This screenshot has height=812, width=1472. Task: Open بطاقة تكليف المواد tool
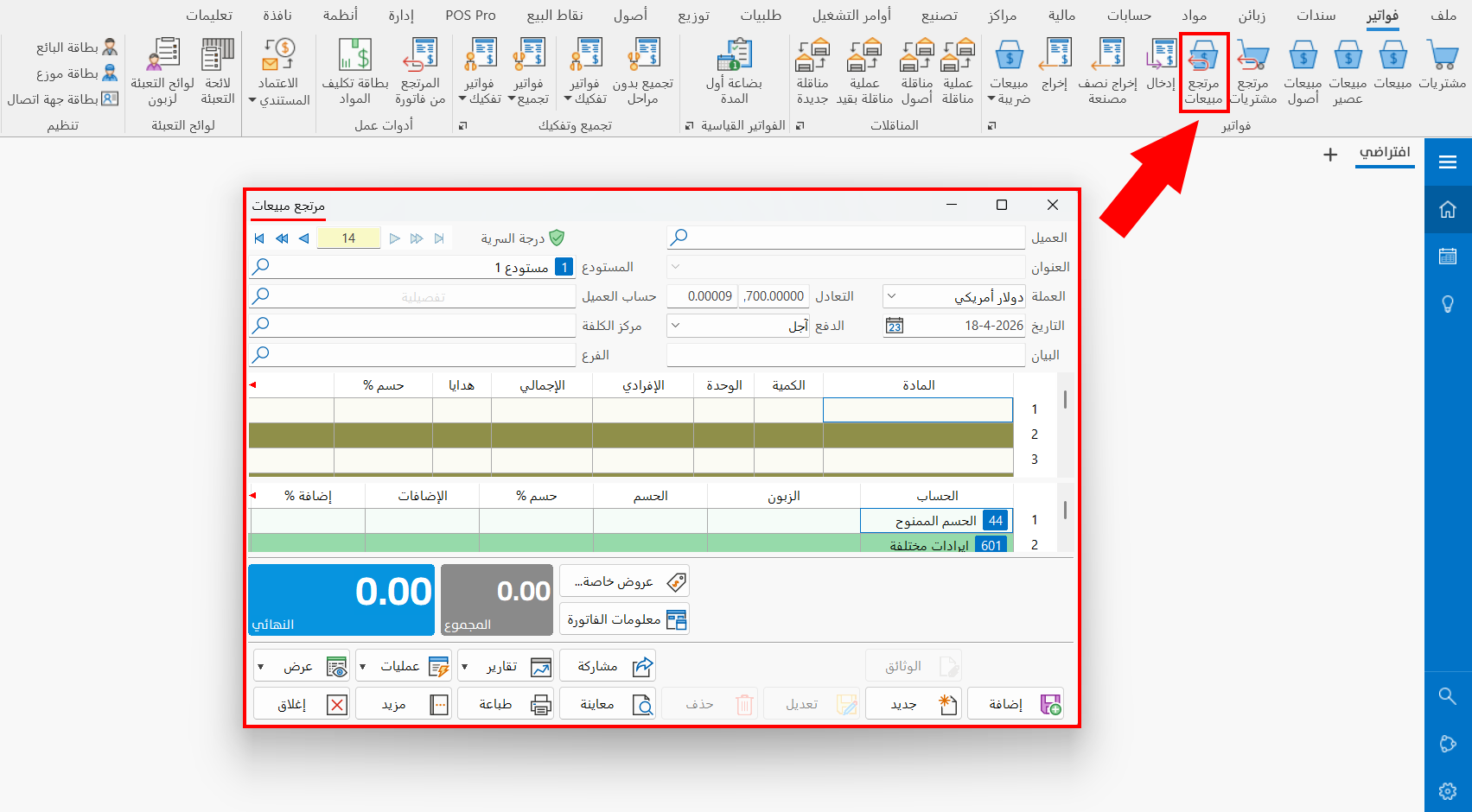(355, 73)
